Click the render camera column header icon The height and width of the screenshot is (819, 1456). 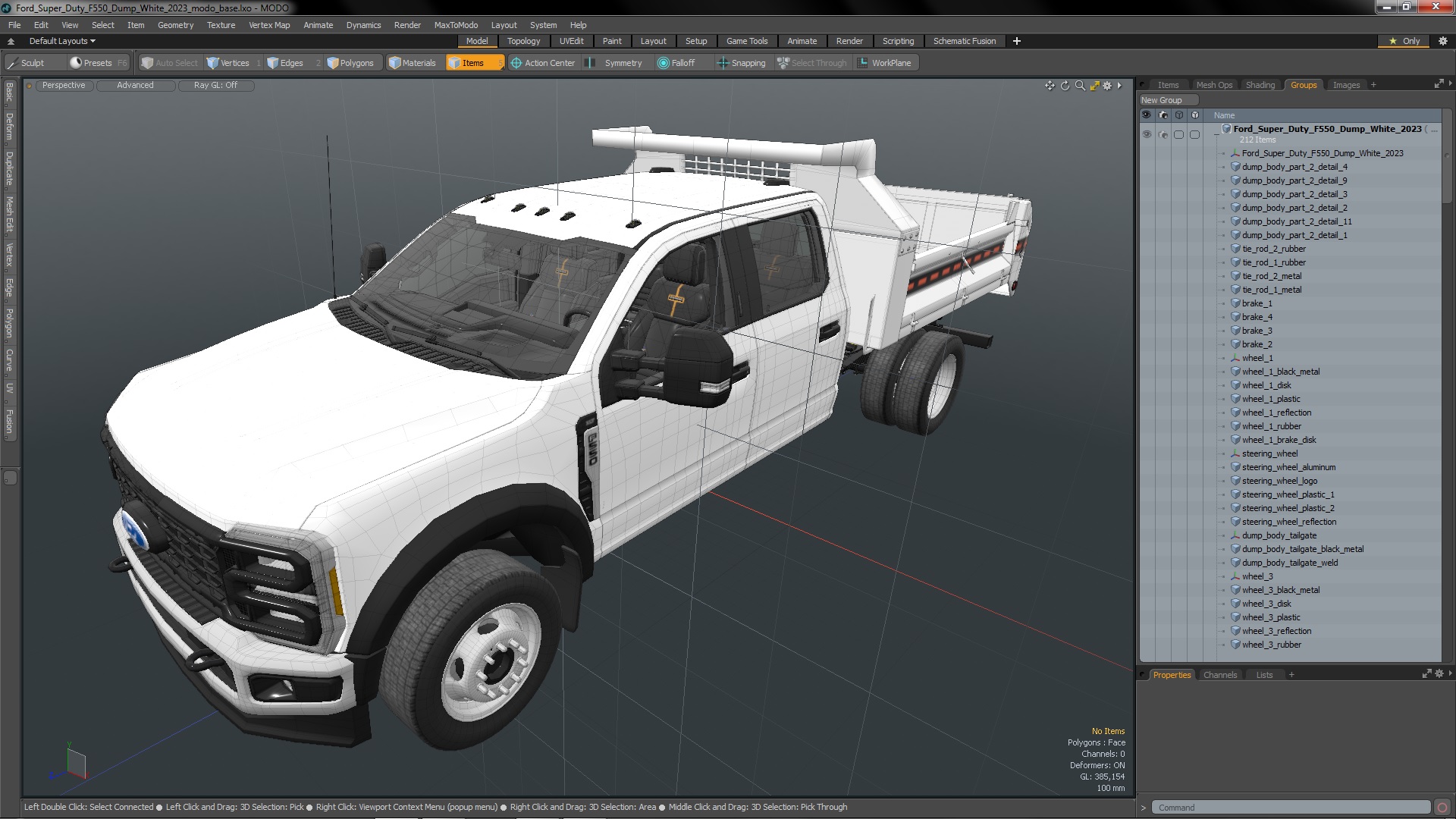pos(1163,115)
